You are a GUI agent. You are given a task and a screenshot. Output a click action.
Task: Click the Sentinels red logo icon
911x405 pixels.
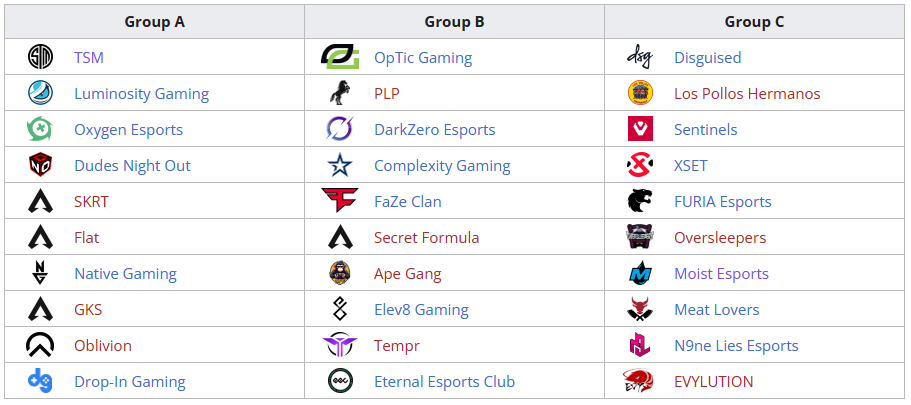coord(640,129)
